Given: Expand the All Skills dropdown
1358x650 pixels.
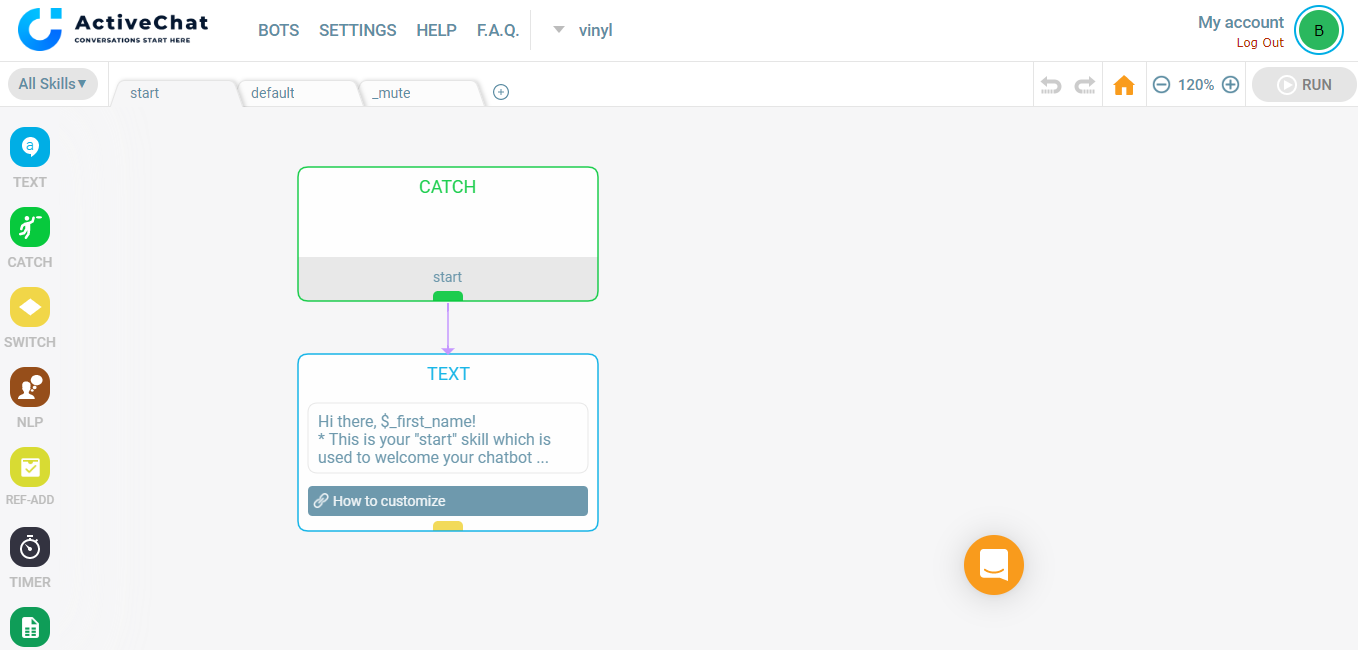Looking at the screenshot, I should point(53,84).
